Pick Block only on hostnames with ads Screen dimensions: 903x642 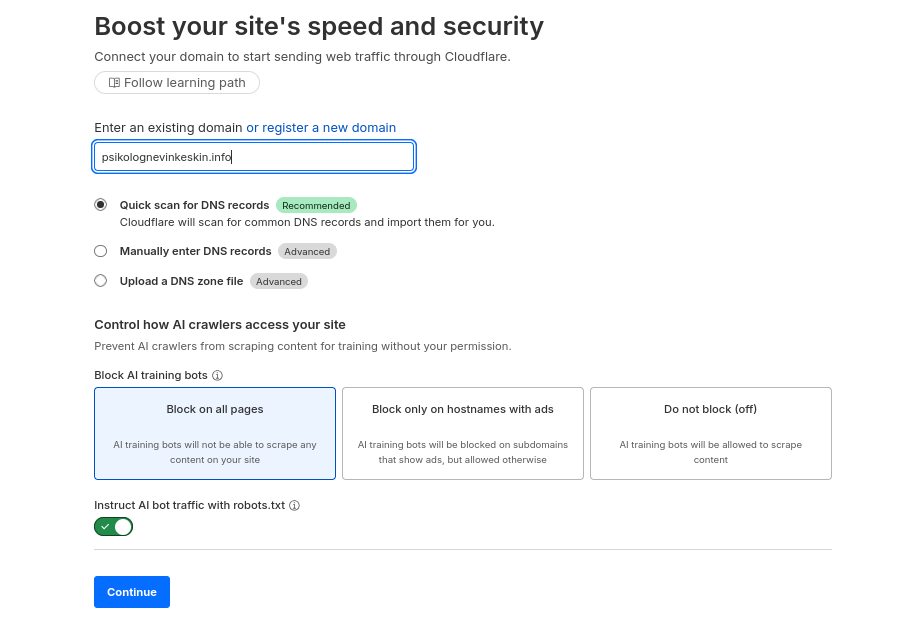tap(463, 433)
